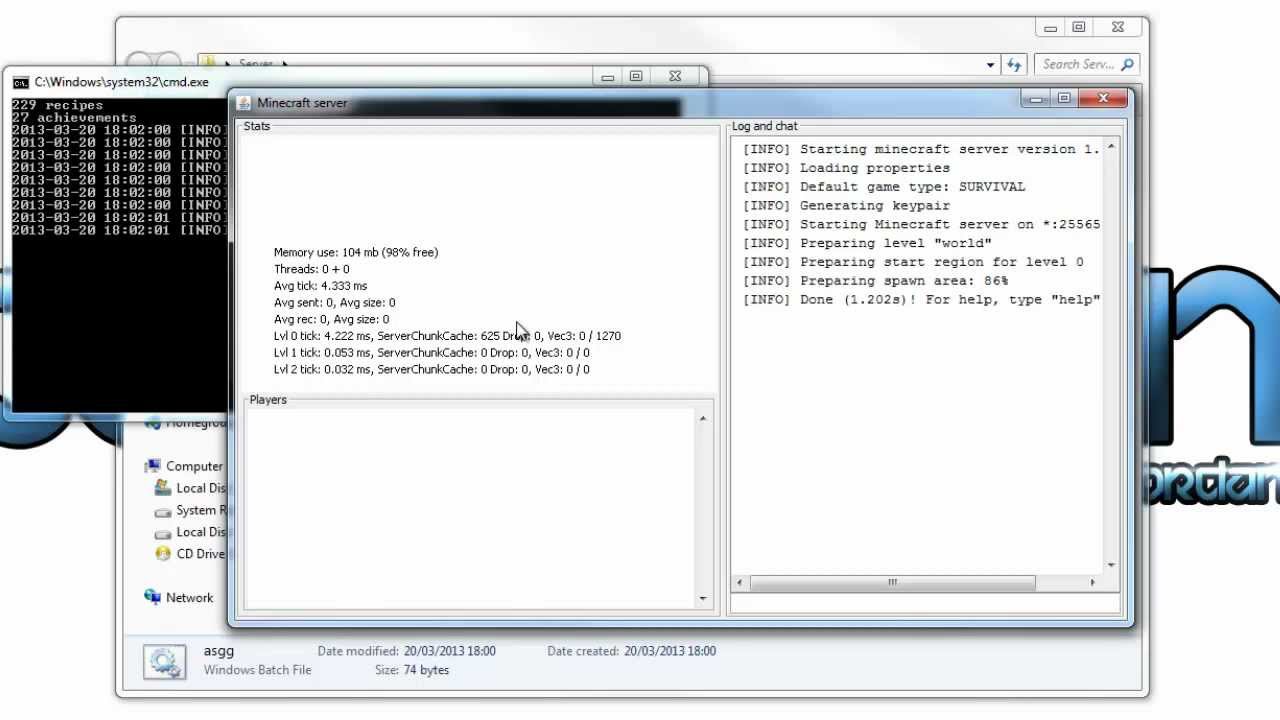Viewport: 1280px width, 720px height.
Task: Click the Java icon in Minecraft server title bar
Action: tap(243, 103)
